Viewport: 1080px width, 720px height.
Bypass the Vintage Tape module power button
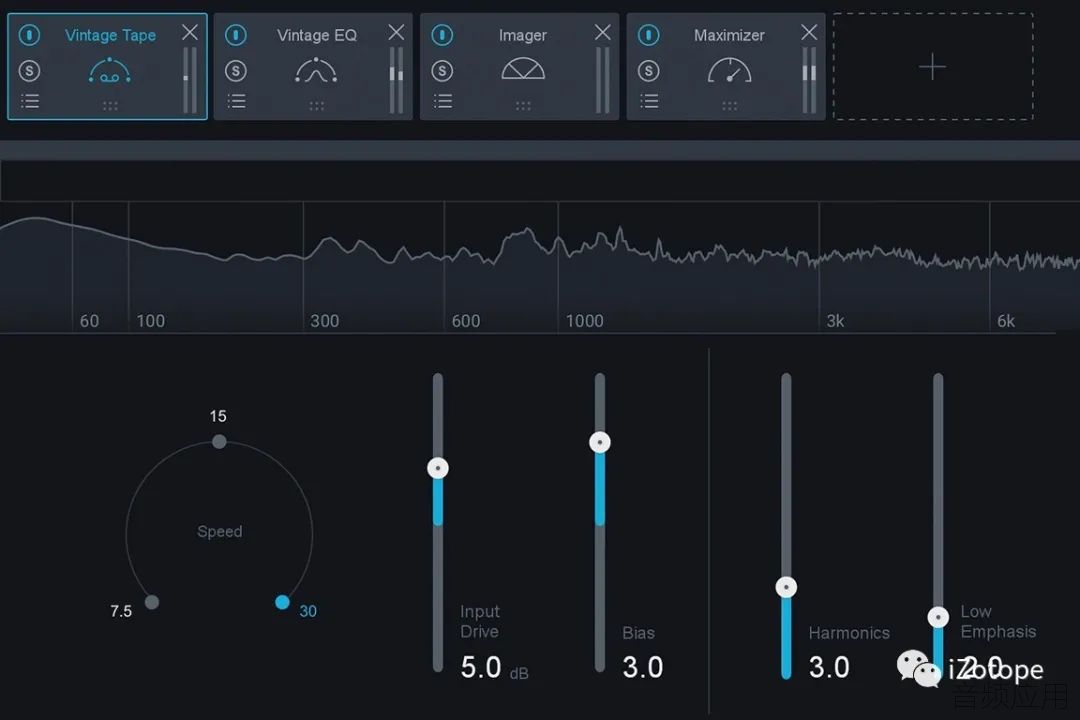coord(29,34)
